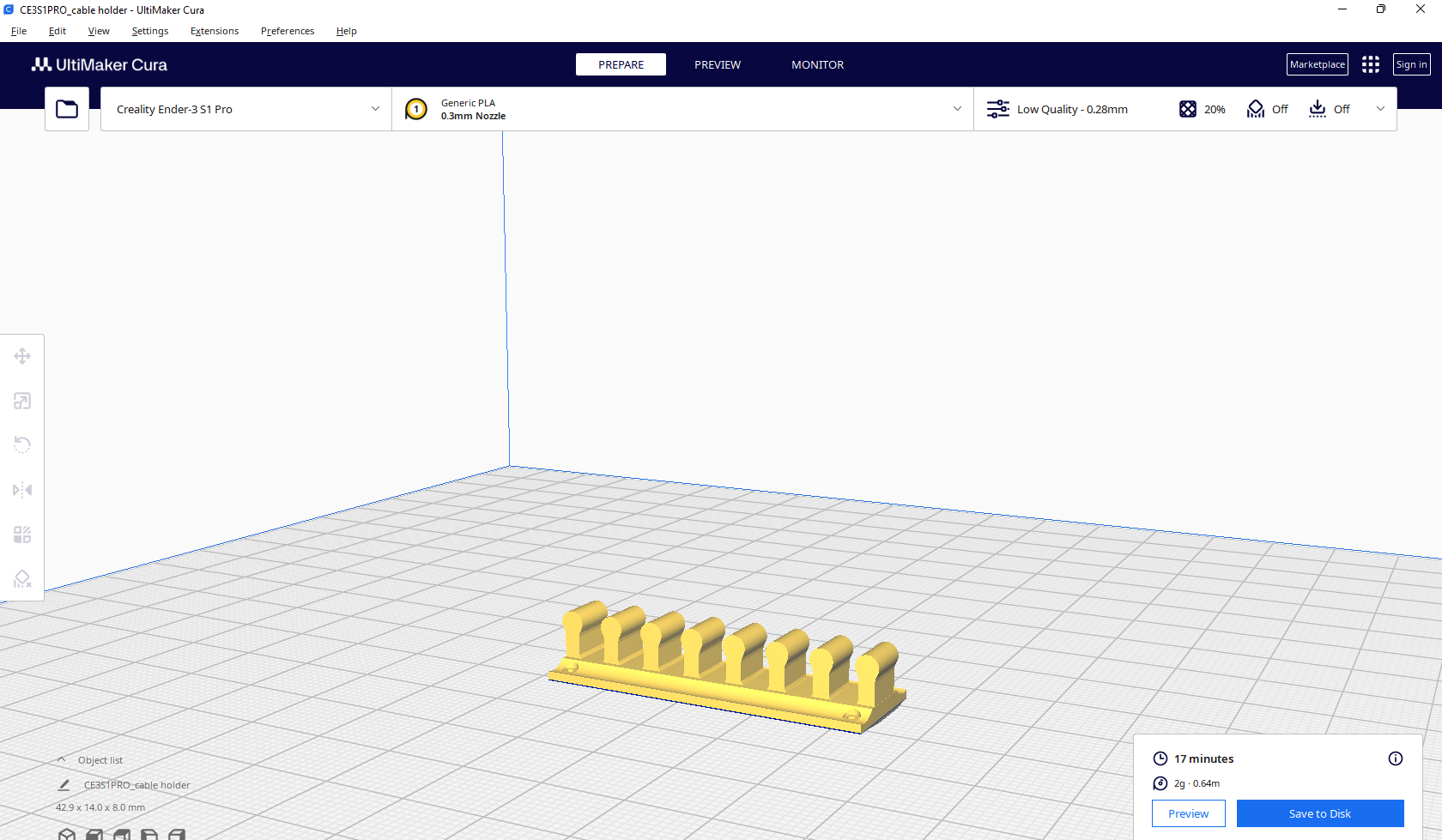
Task: Select the Scale tool
Action: (x=22, y=401)
